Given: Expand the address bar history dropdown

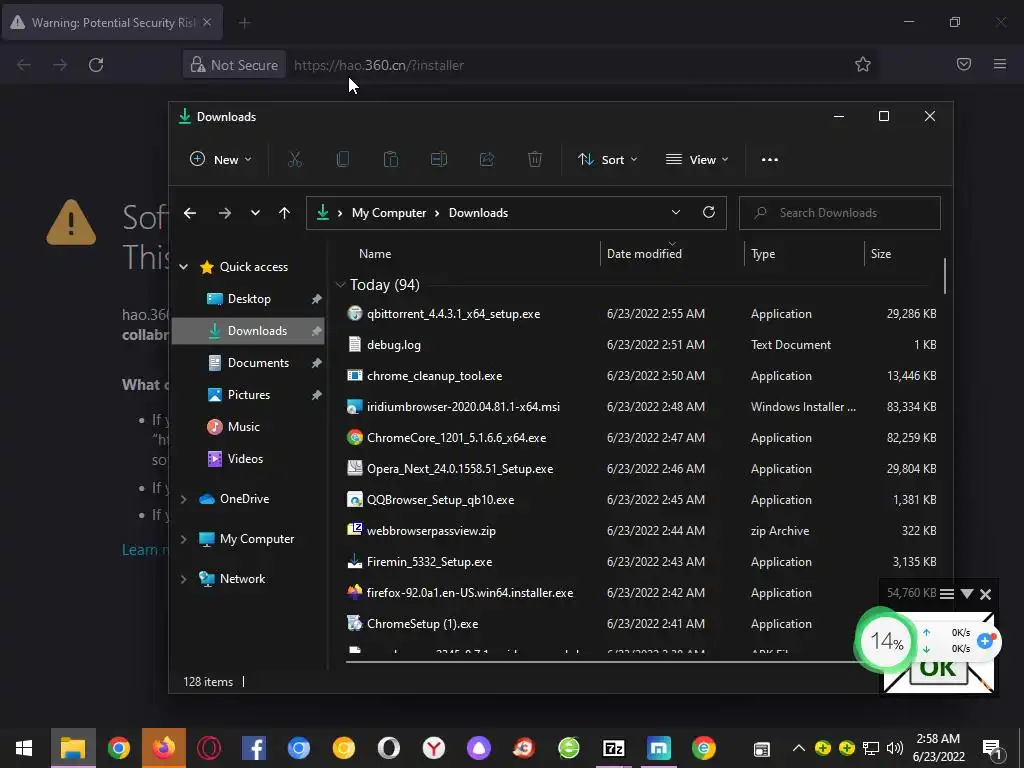Looking at the screenshot, I should coord(676,212).
